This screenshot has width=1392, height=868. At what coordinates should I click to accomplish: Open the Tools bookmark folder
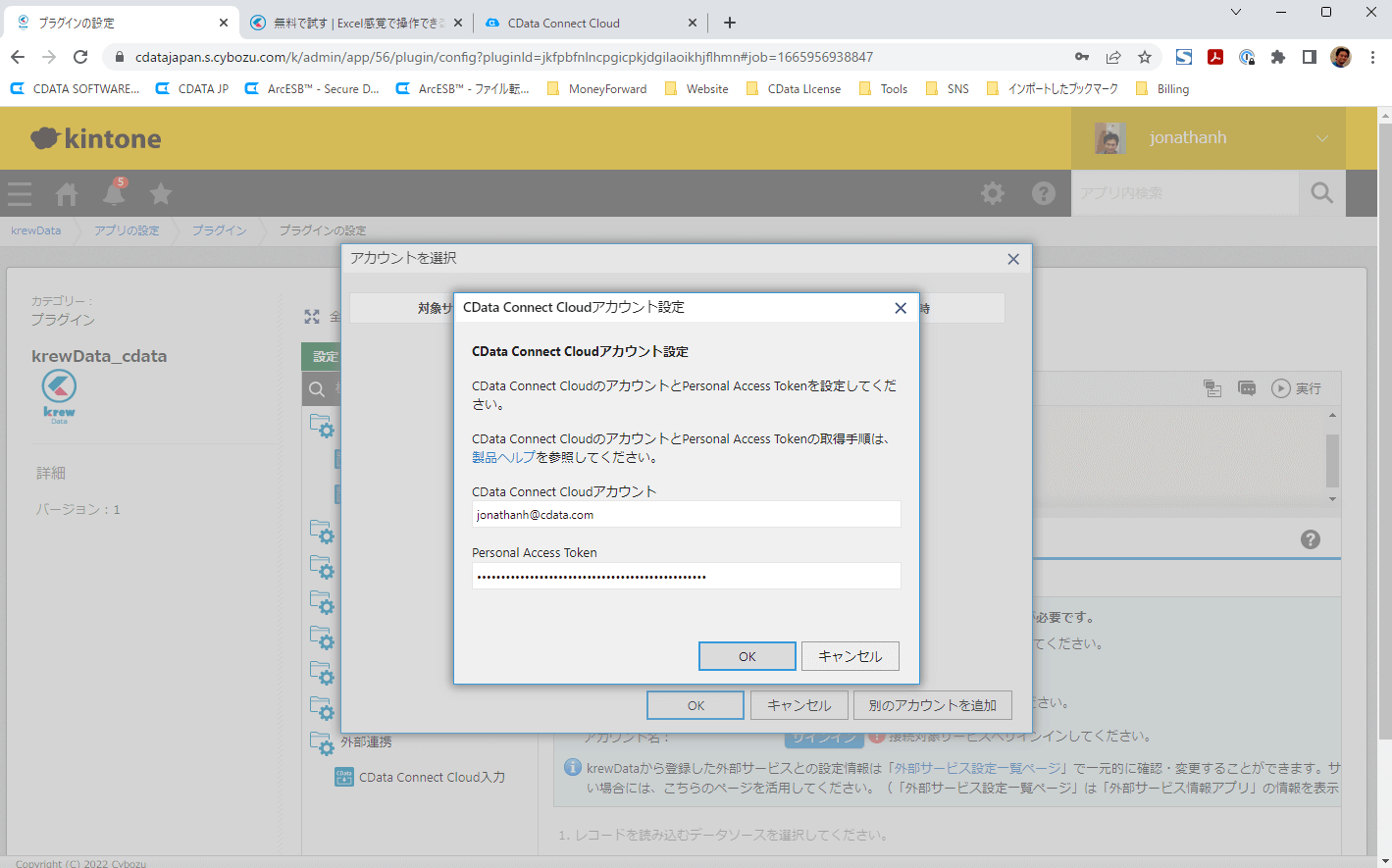pos(883,88)
